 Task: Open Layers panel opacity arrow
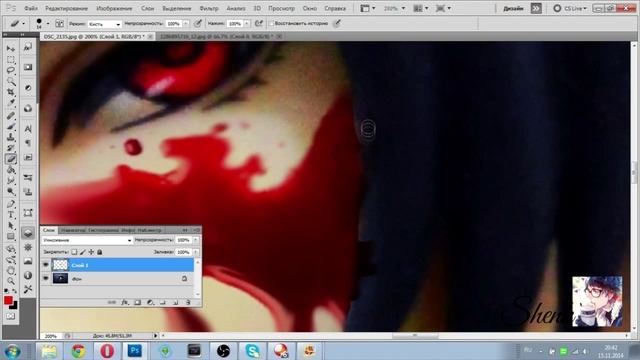pos(196,240)
